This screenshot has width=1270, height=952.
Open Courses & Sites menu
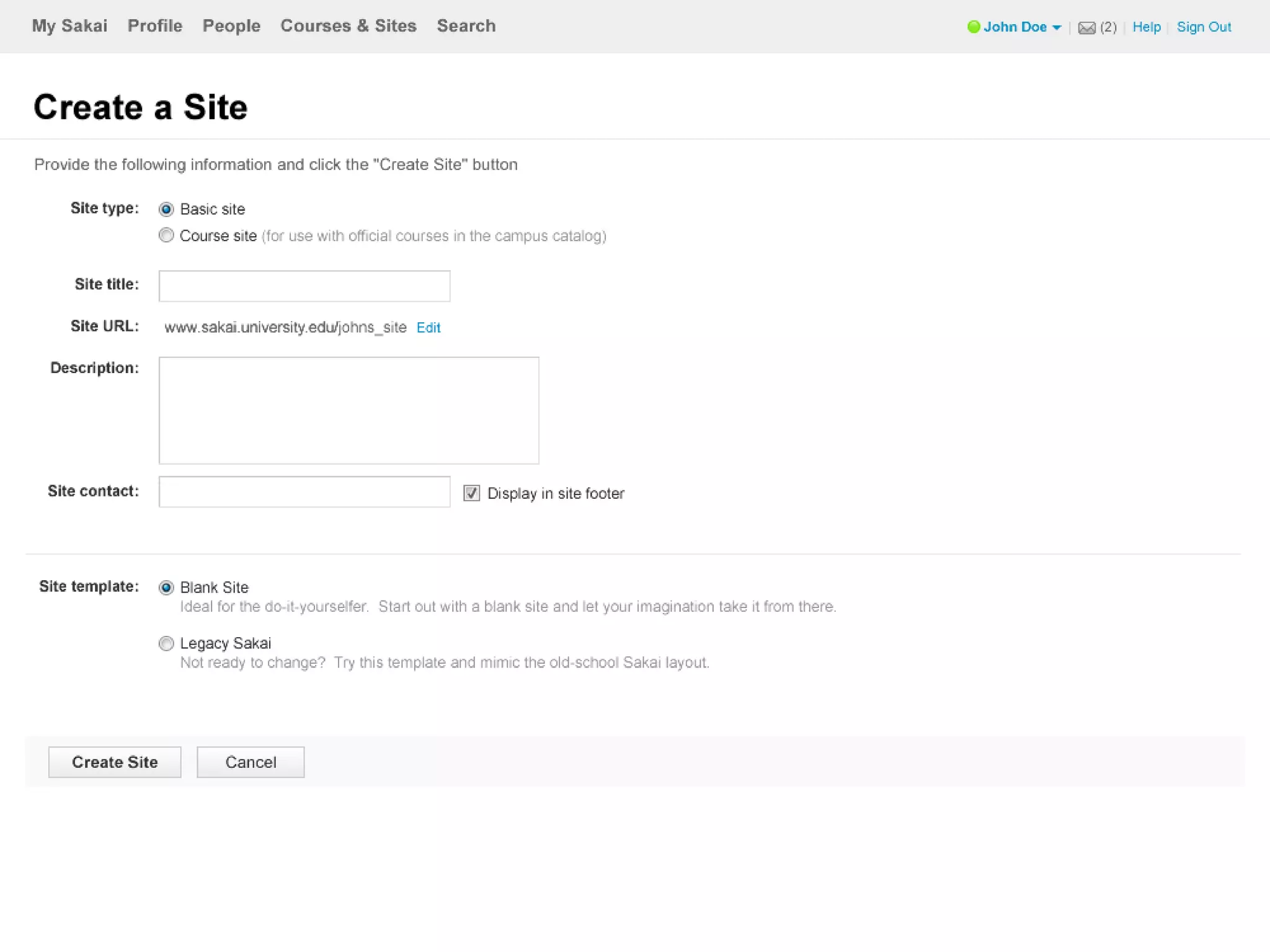[x=349, y=26]
